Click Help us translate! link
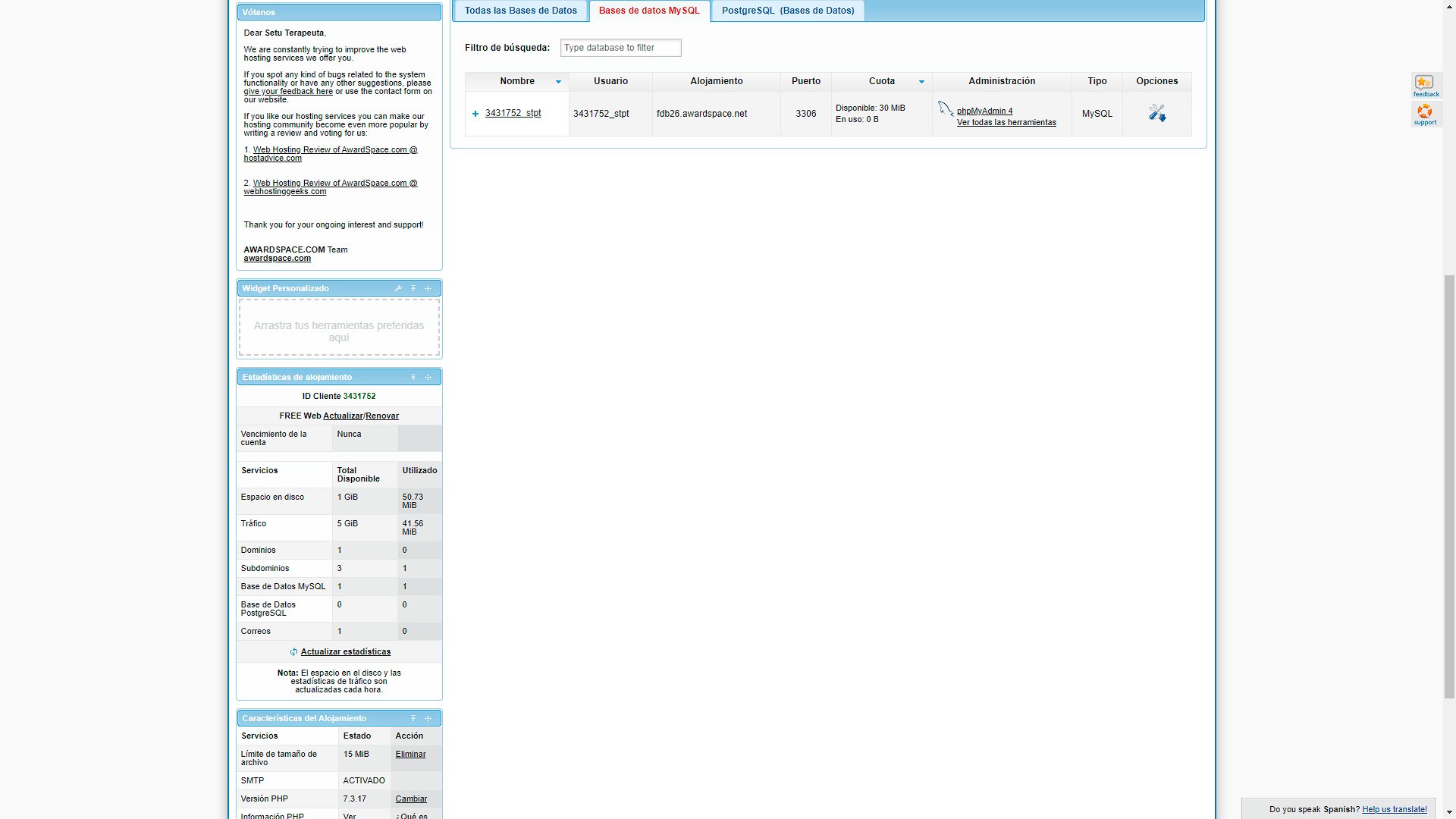Image resolution: width=1456 pixels, height=819 pixels. click(1395, 809)
